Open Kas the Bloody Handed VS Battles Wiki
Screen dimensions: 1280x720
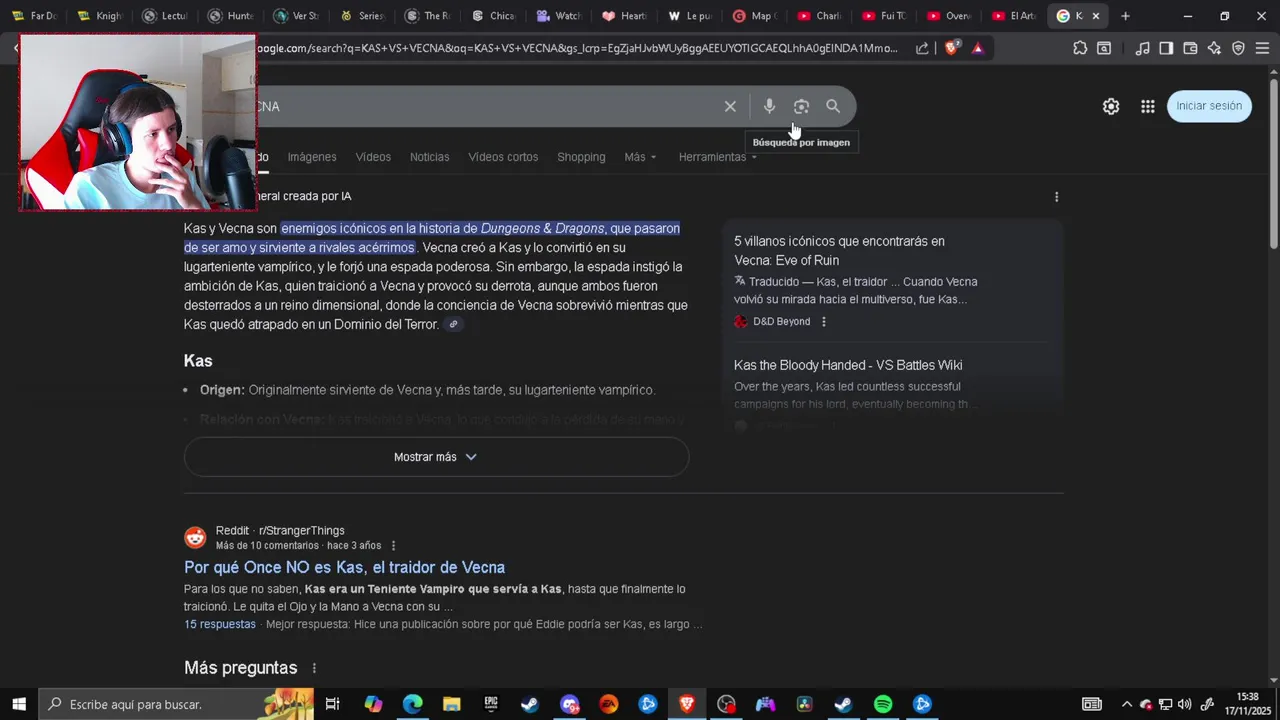click(x=848, y=365)
